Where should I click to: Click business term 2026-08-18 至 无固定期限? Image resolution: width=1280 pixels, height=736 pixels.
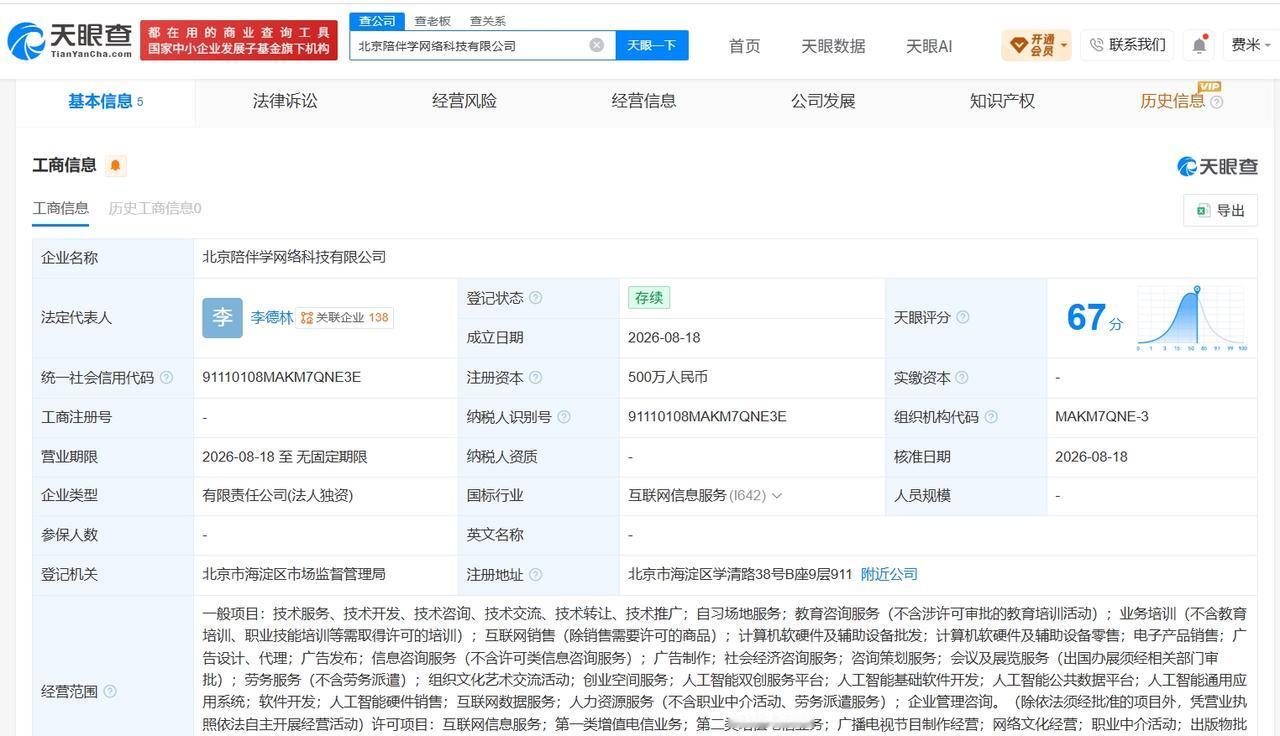(285, 457)
